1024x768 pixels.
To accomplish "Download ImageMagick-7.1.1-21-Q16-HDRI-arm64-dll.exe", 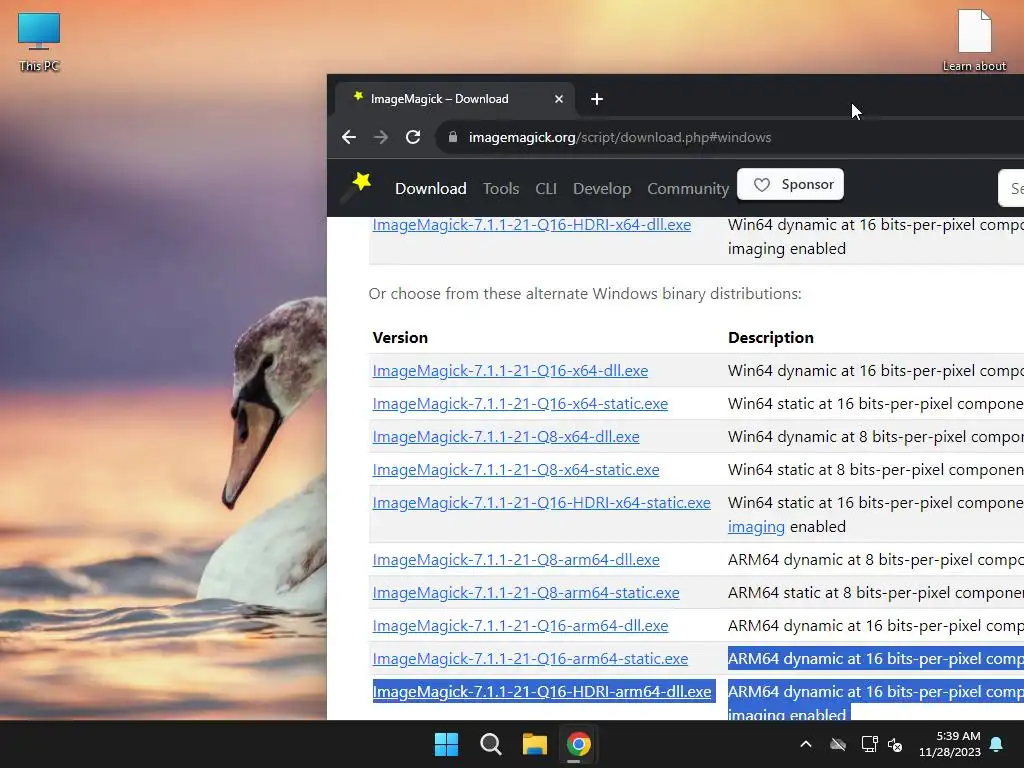I will pyautogui.click(x=542, y=692).
